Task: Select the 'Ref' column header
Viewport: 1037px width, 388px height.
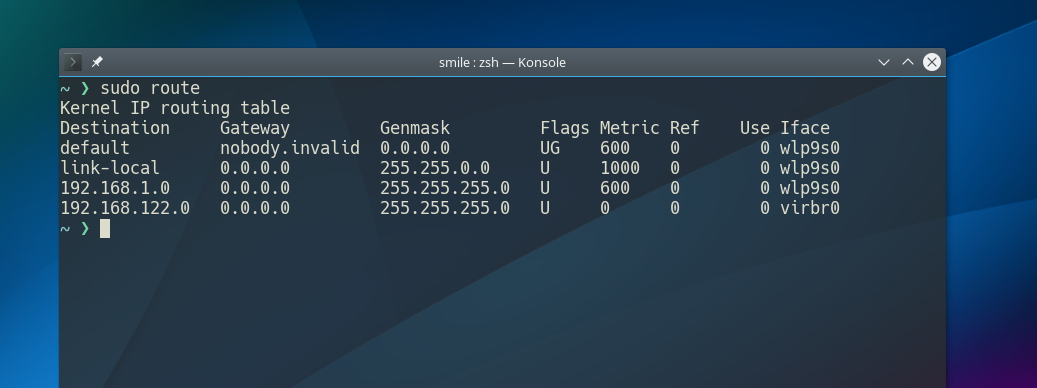Action: (x=684, y=128)
